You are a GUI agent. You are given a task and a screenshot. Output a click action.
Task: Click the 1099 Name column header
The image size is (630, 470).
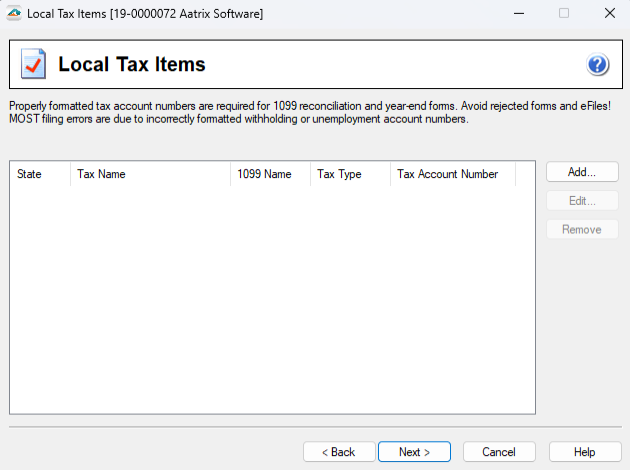click(x=270, y=174)
